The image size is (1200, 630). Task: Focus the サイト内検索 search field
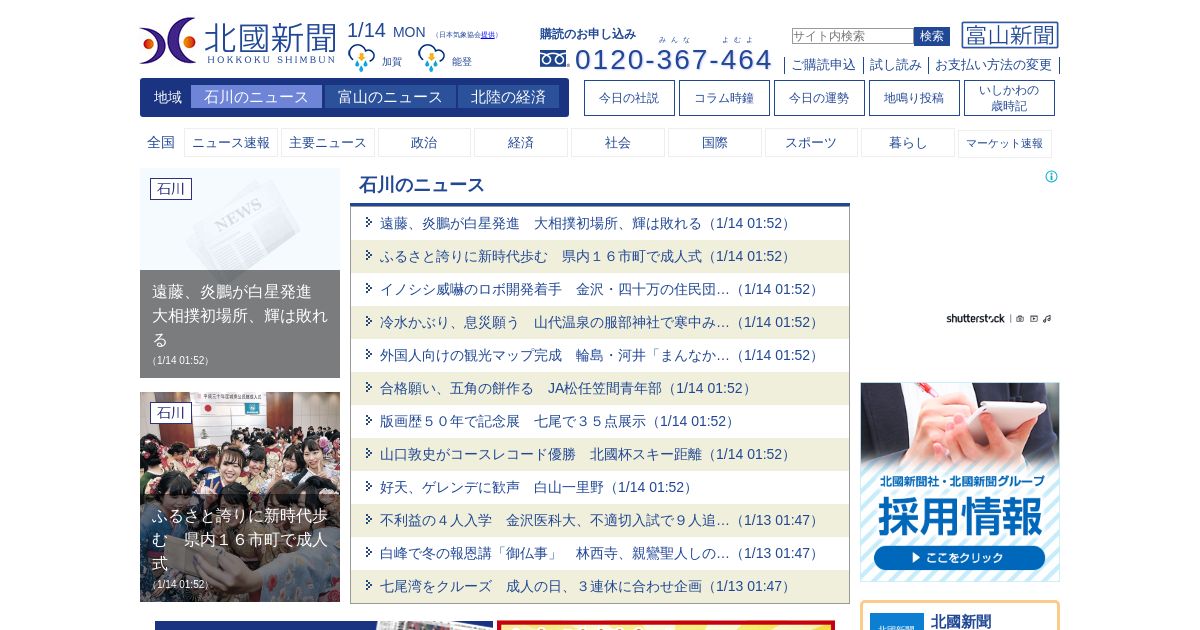[852, 36]
